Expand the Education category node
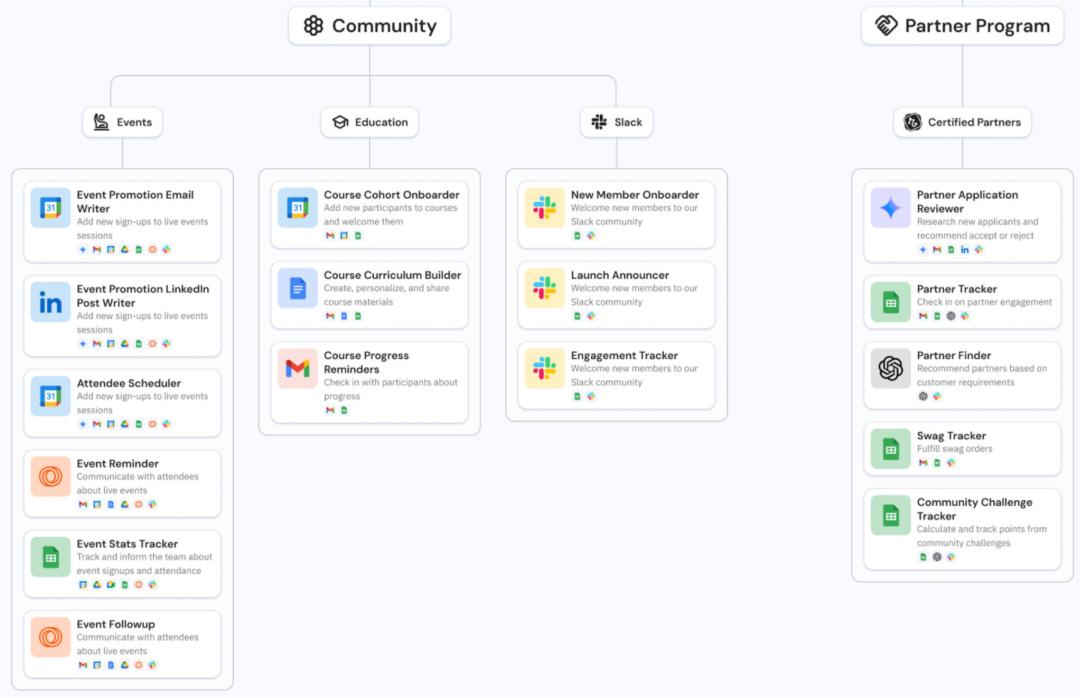Screen dimensions: 1080x698 369,122
